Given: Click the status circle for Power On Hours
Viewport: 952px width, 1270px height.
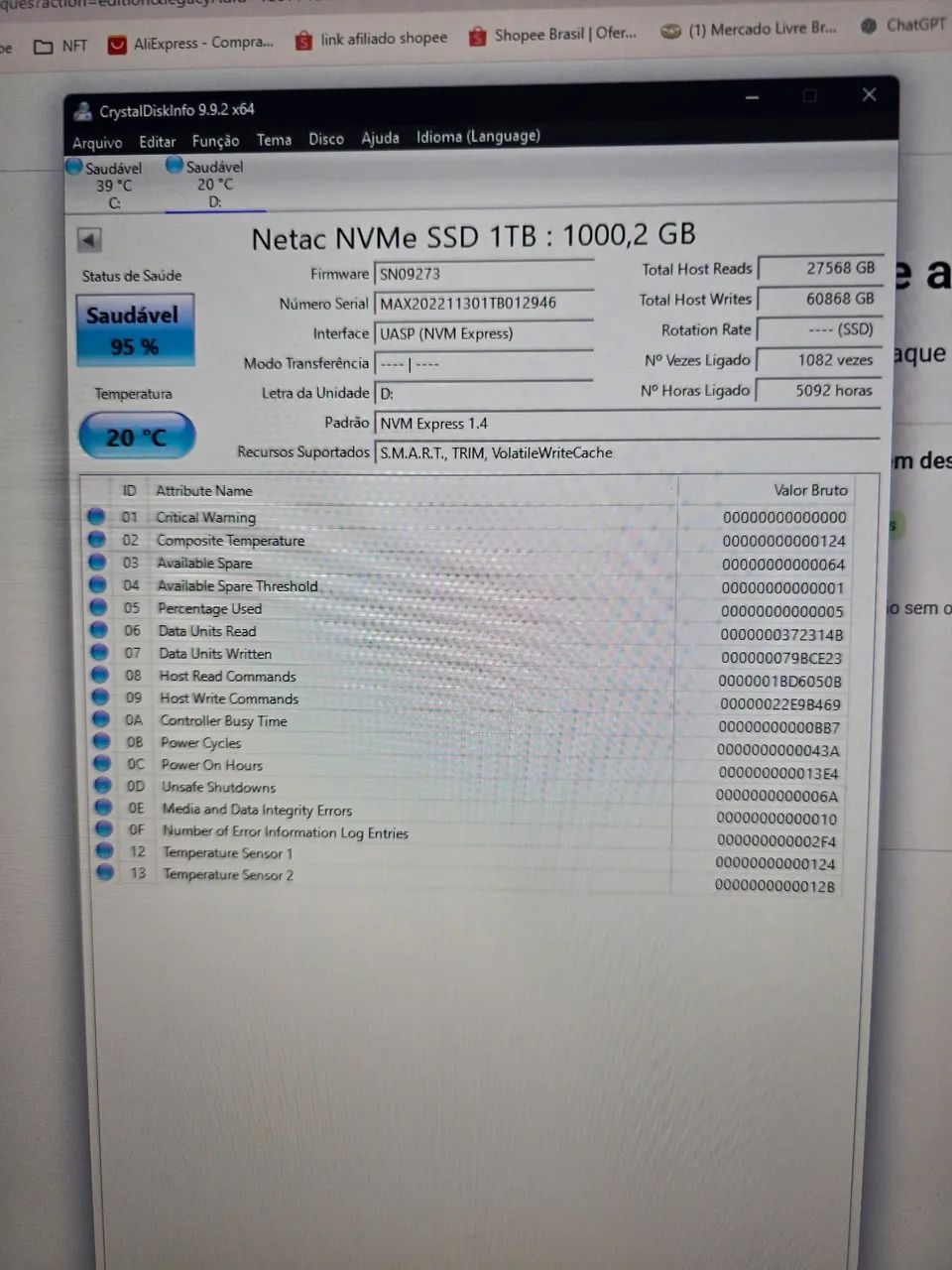Looking at the screenshot, I should [101, 763].
